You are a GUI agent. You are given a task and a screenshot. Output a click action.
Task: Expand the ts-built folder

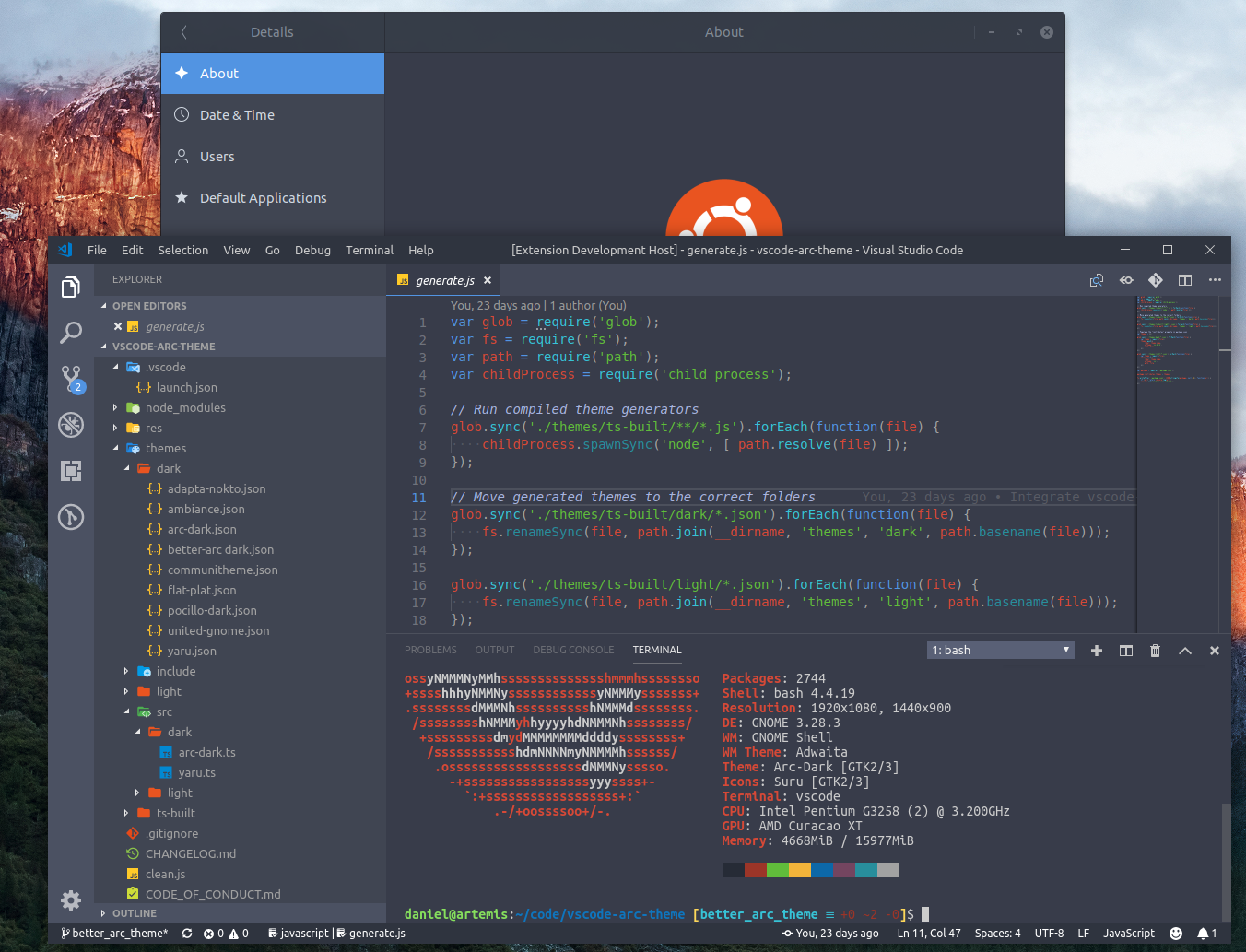click(241, 813)
